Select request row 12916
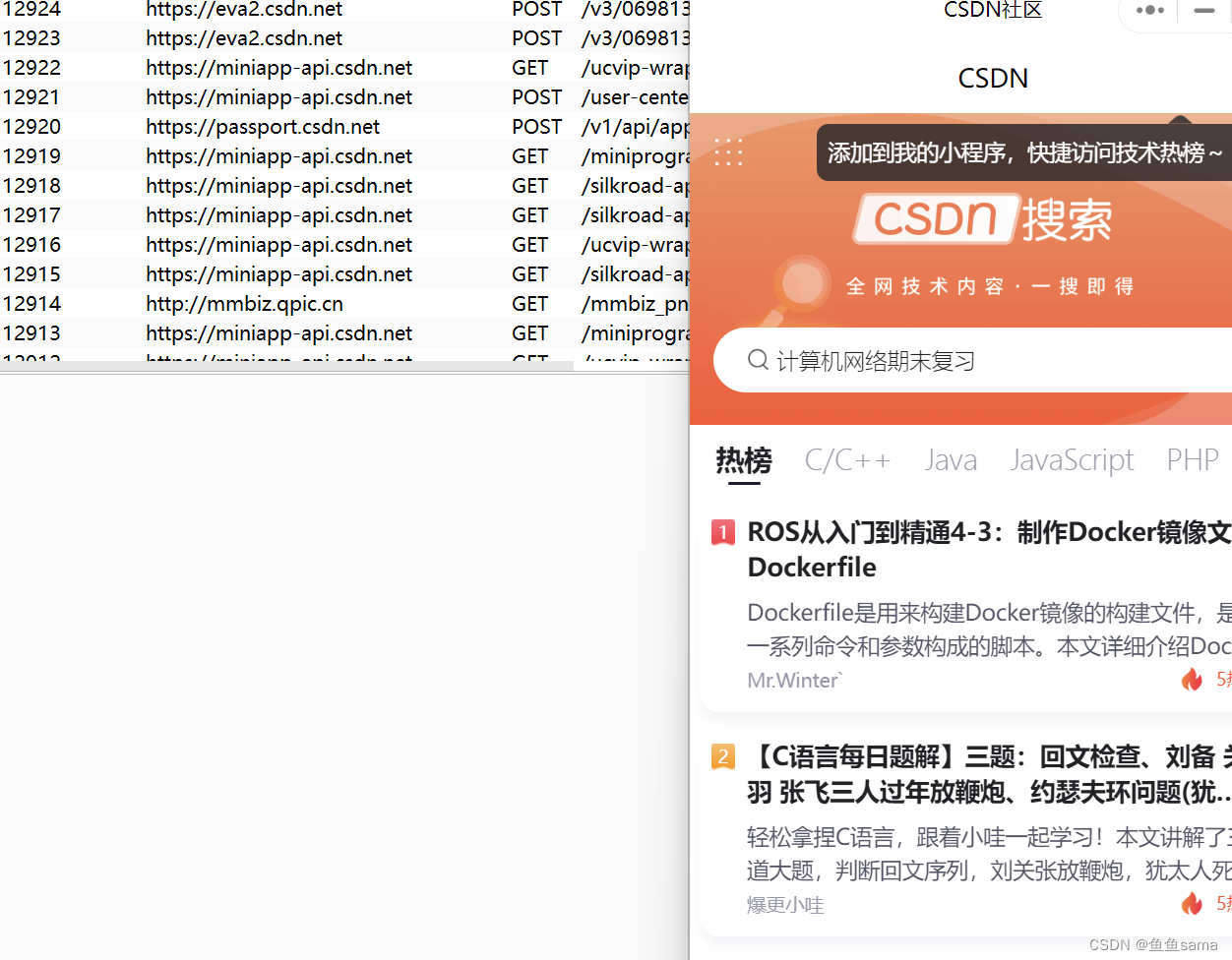 click(x=344, y=244)
